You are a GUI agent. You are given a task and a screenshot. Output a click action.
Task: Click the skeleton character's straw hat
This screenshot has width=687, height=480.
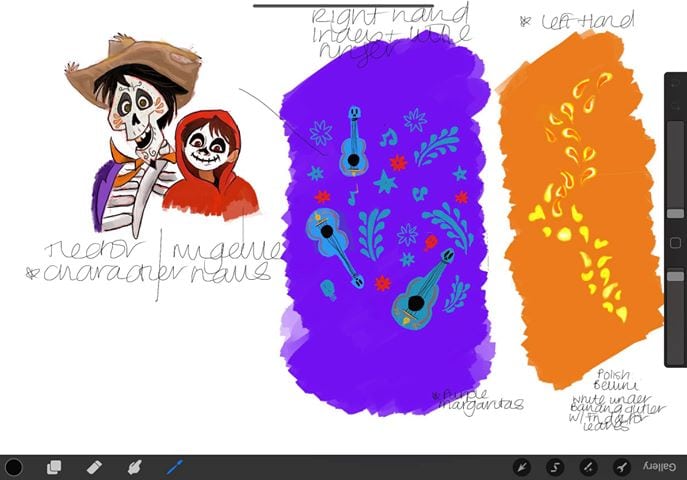coord(130,62)
